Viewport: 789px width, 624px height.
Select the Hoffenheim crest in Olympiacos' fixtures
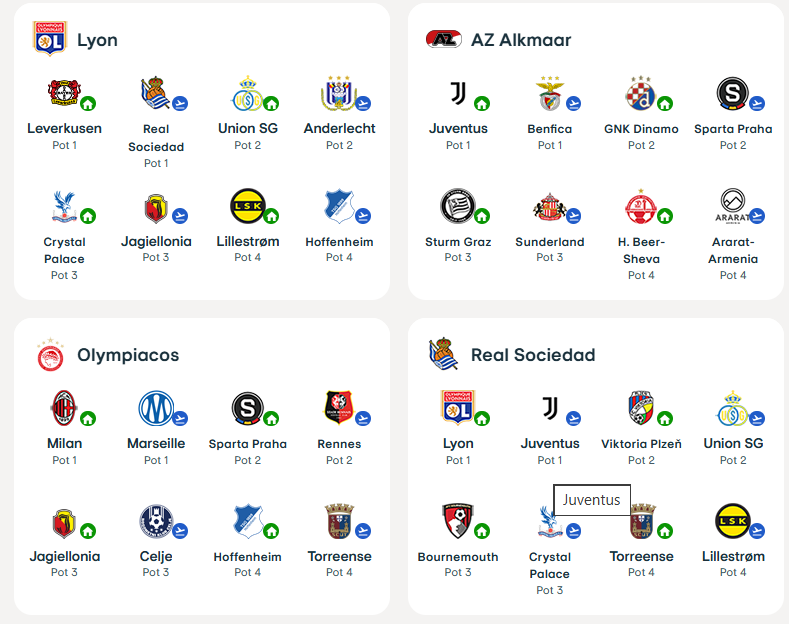click(x=248, y=521)
